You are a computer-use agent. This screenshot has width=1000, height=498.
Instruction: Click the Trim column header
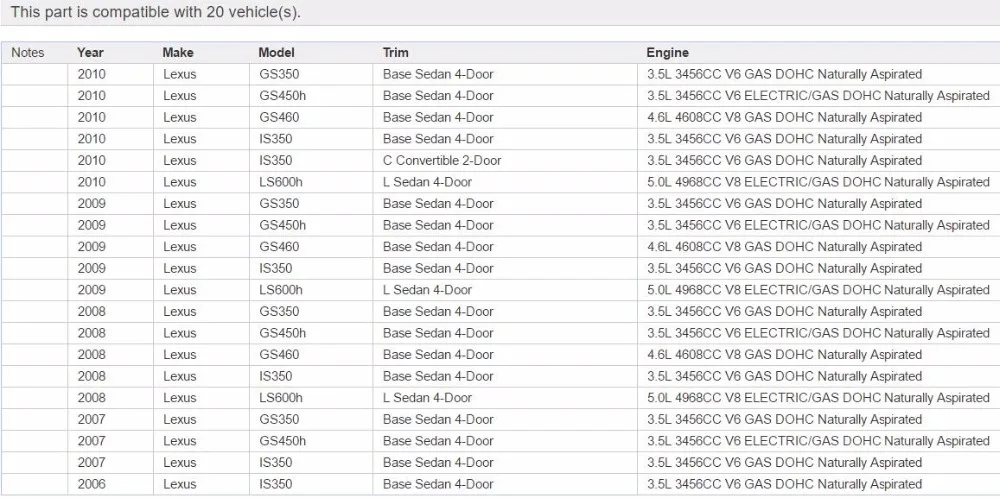pyautogui.click(x=395, y=52)
